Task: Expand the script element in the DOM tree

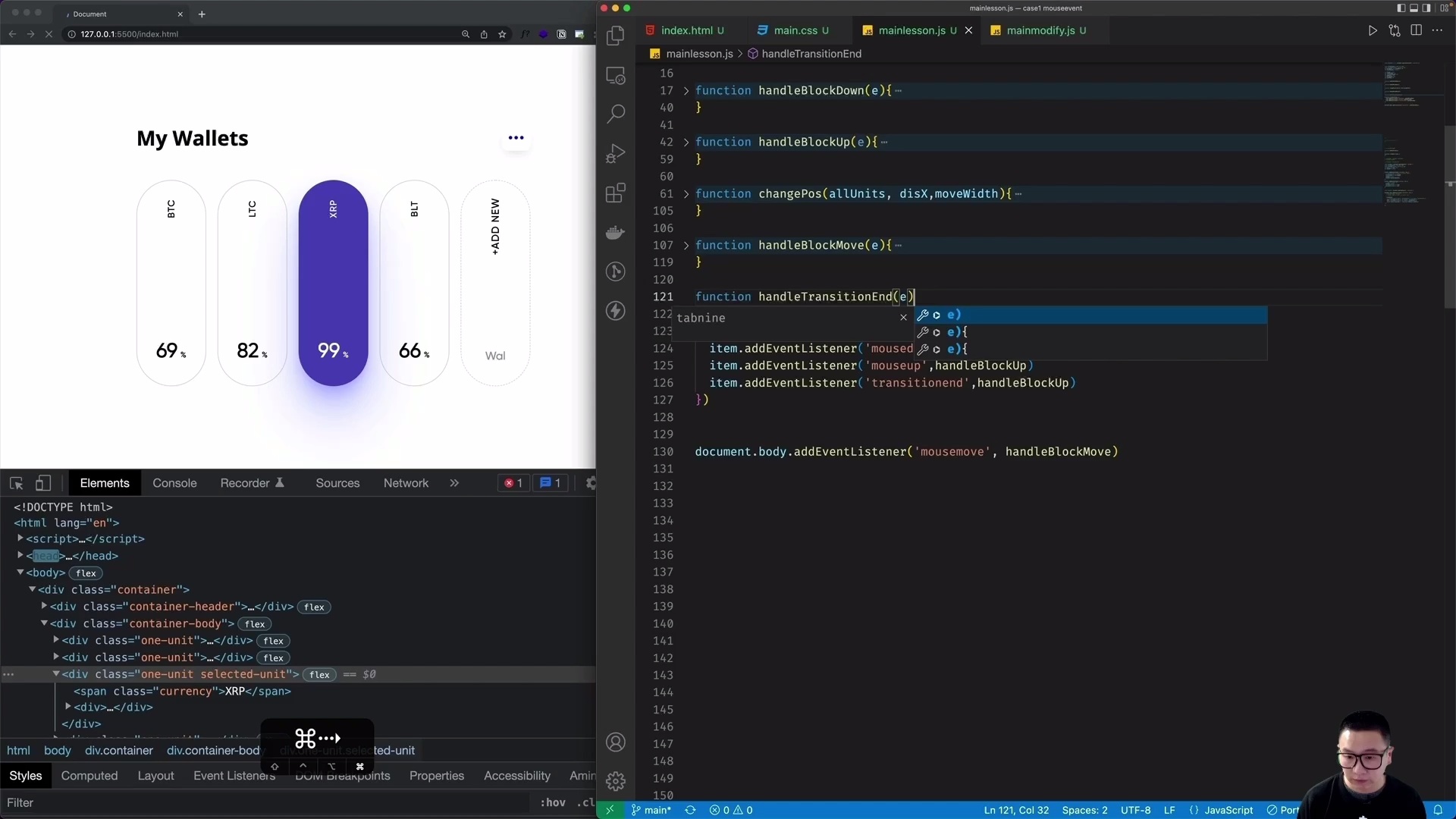Action: point(21,539)
